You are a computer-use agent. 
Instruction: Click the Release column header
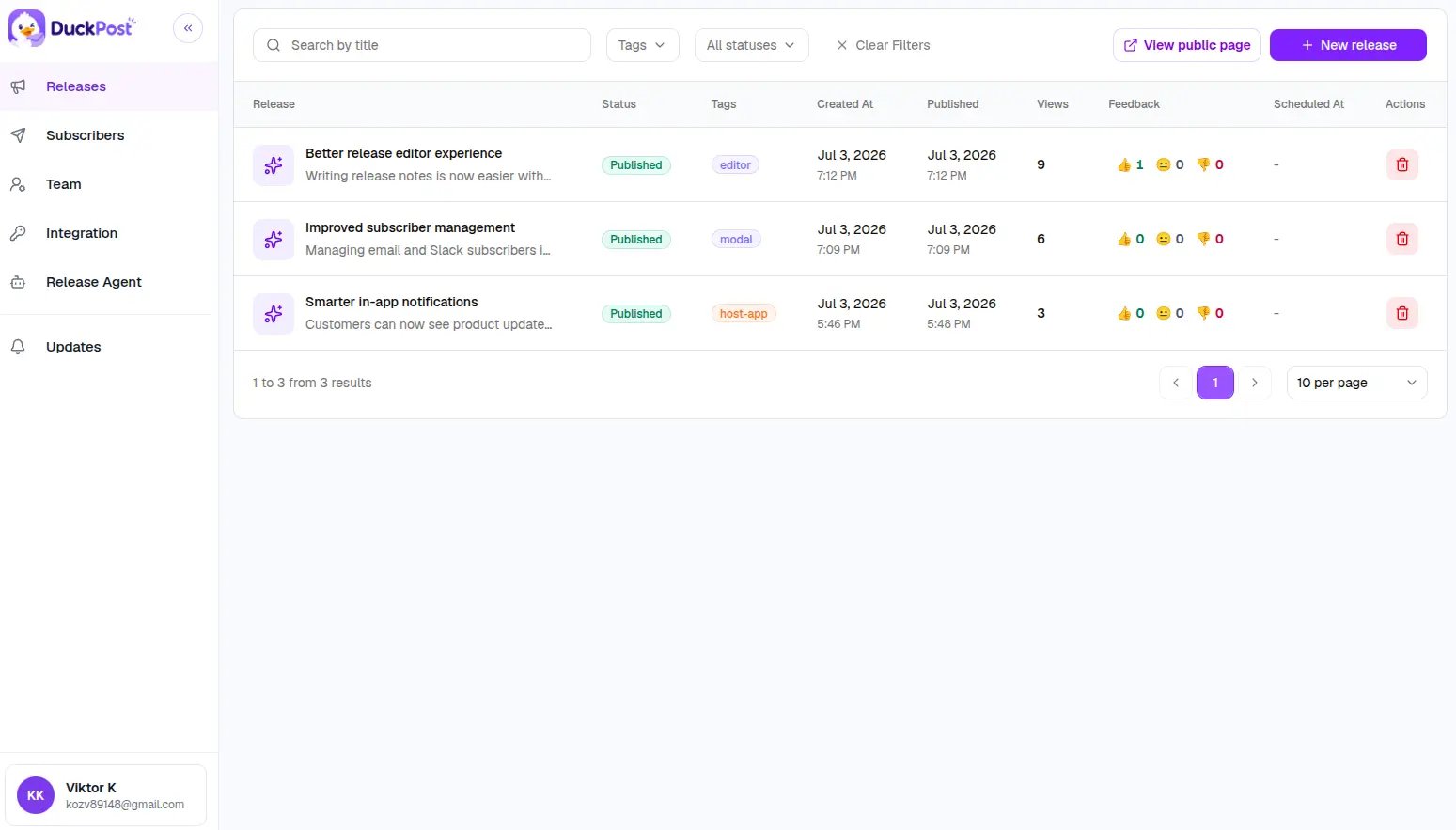click(x=274, y=104)
